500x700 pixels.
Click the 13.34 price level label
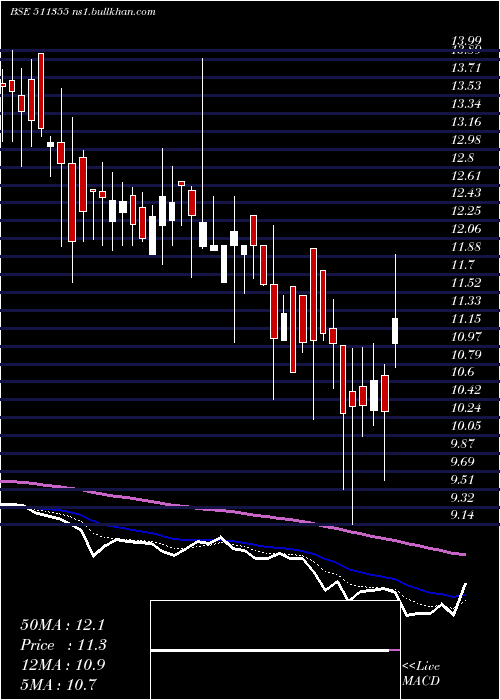click(466, 104)
